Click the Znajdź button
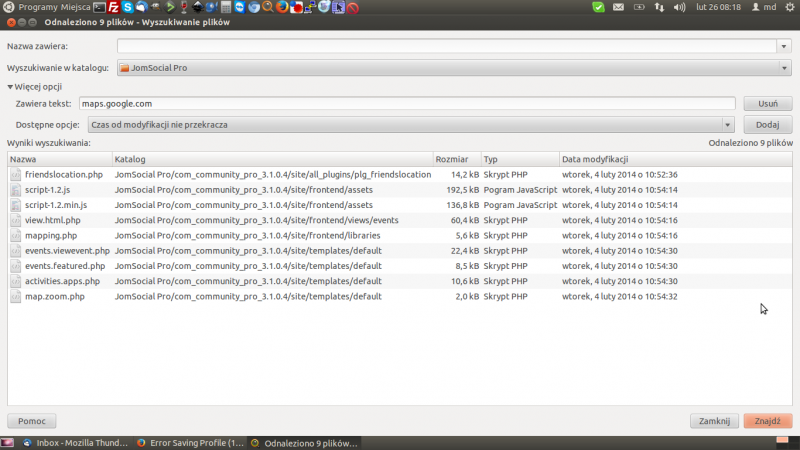 (768, 421)
